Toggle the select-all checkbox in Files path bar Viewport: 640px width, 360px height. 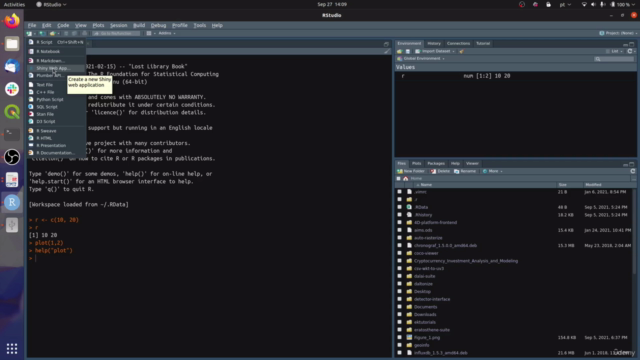tap(399, 178)
